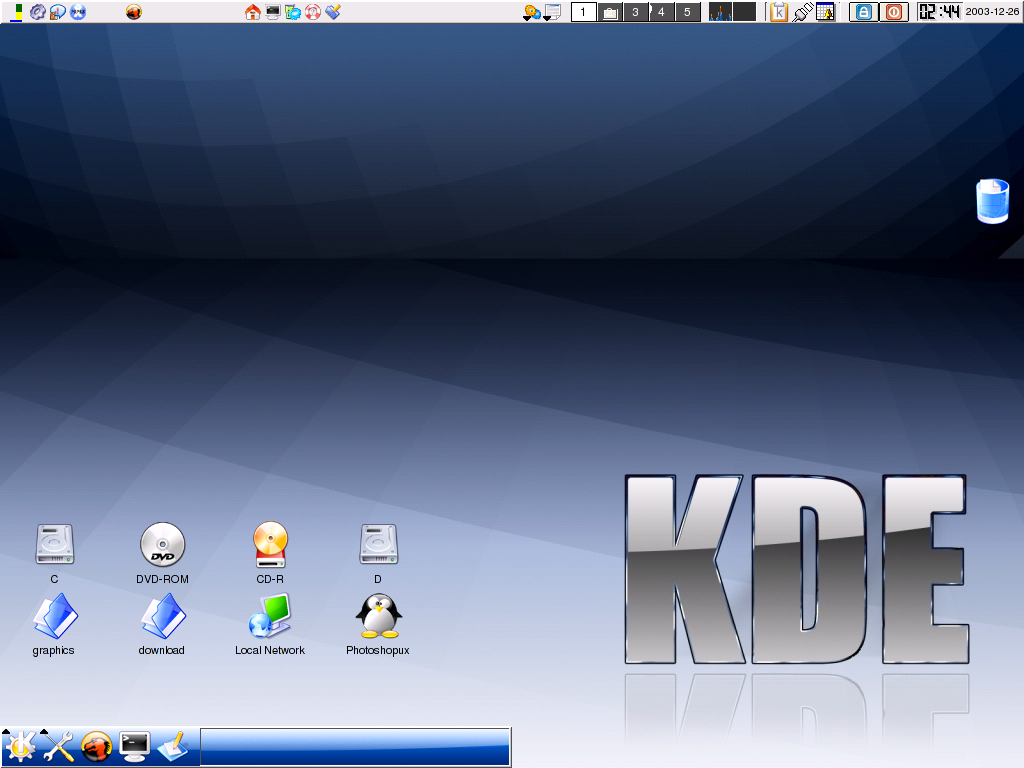
Task: Launch Photoshopux penguin icon
Action: pyautogui.click(x=379, y=616)
